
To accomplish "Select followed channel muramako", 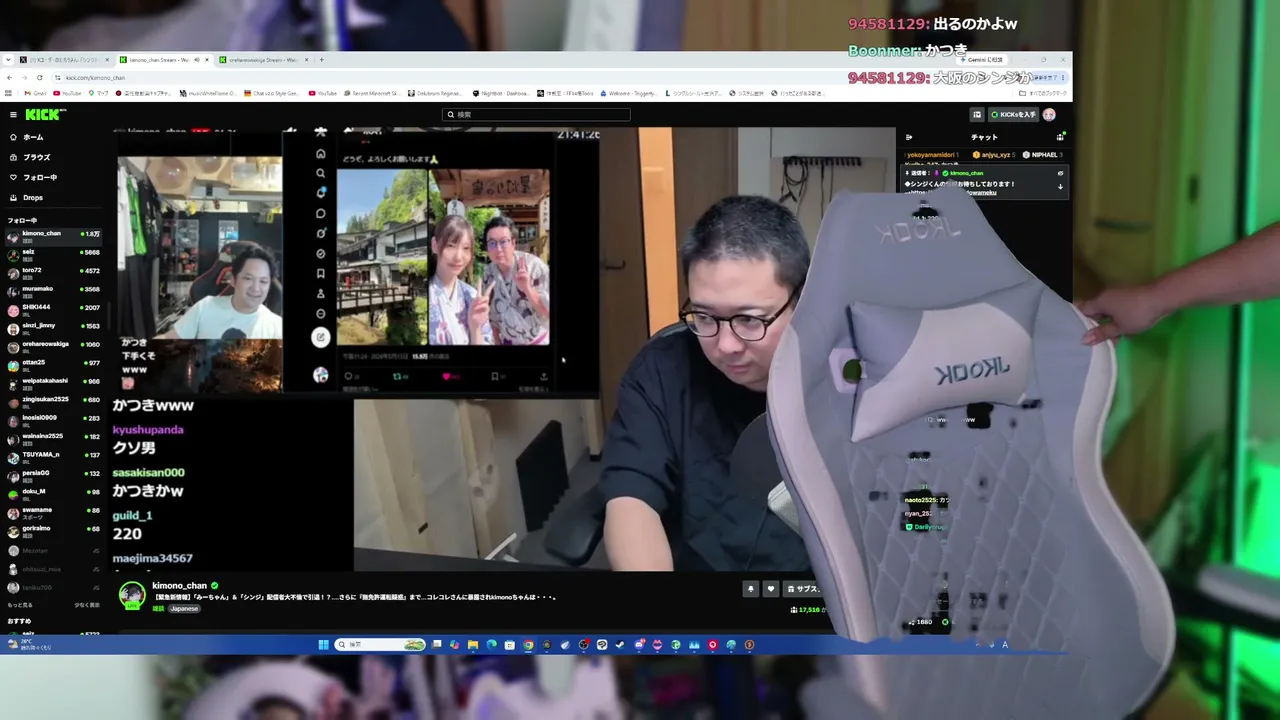I will pos(53,291).
